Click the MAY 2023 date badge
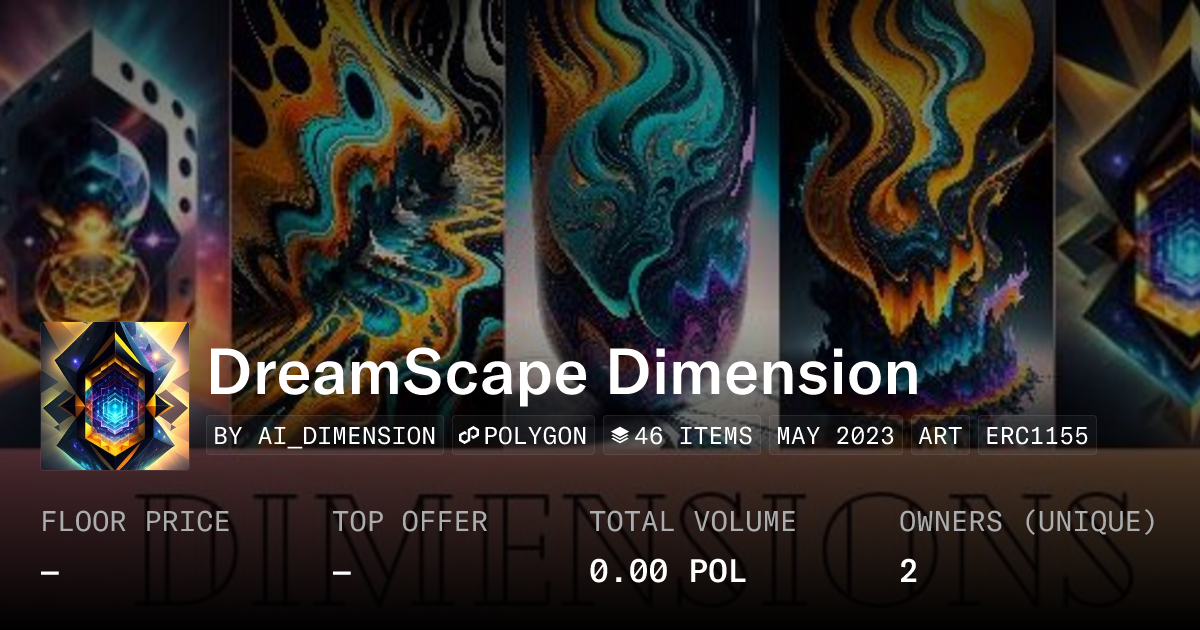Screen dimensions: 1200x630 point(836,436)
